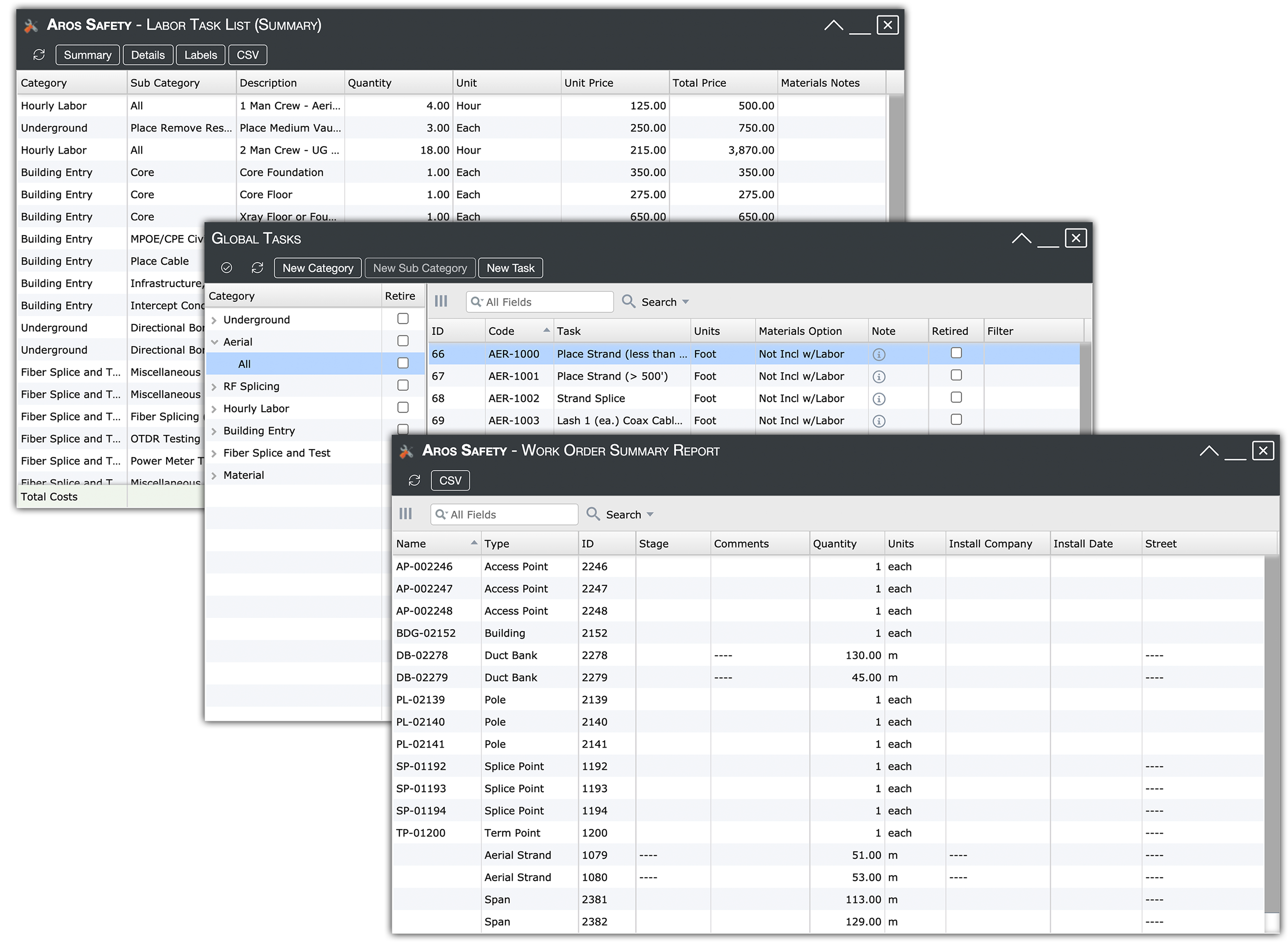Collapse the Aerial category tree node
The width and height of the screenshot is (1288, 942).
coord(215,342)
